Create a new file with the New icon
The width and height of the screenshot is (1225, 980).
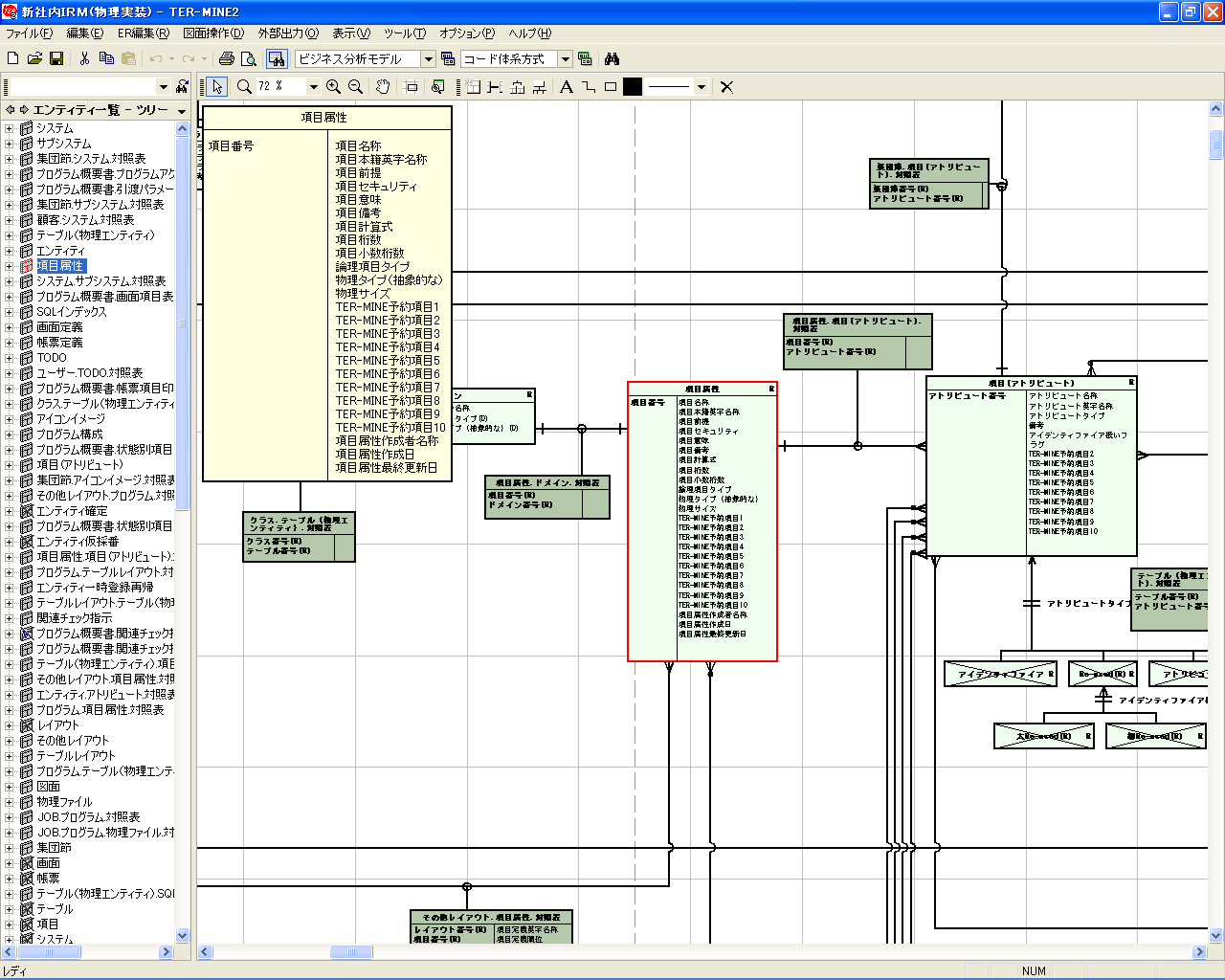[x=13, y=58]
